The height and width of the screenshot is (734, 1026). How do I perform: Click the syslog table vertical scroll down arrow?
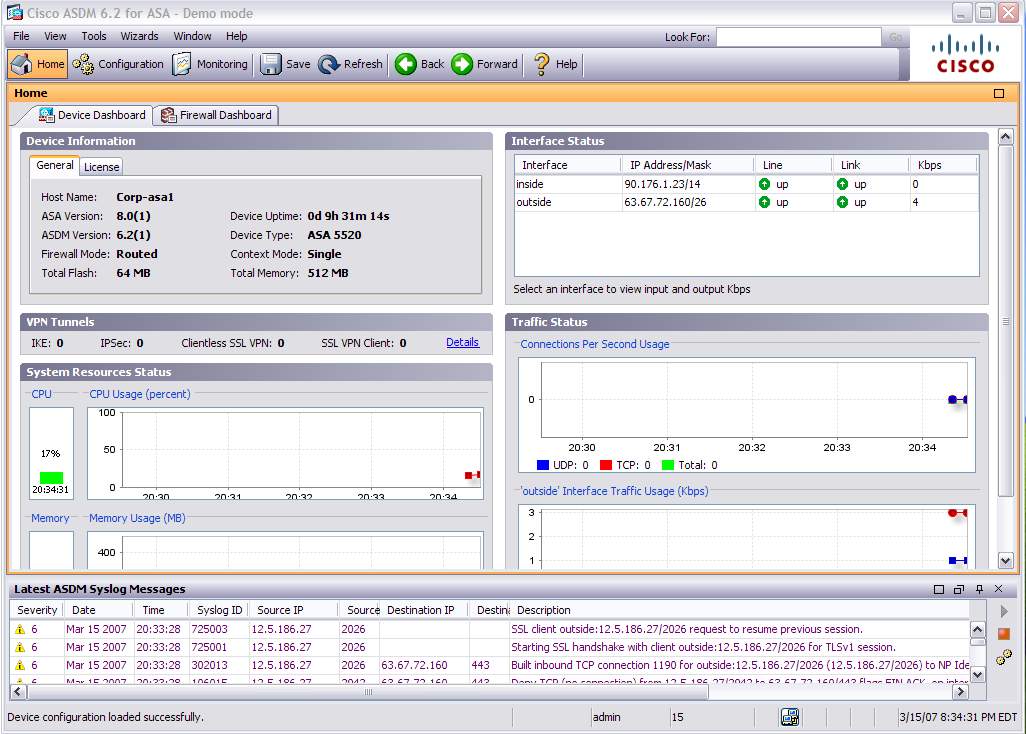(977, 674)
